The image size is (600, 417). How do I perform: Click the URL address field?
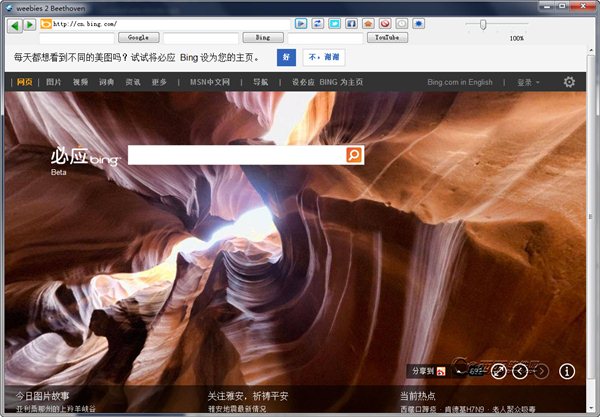click(x=171, y=24)
